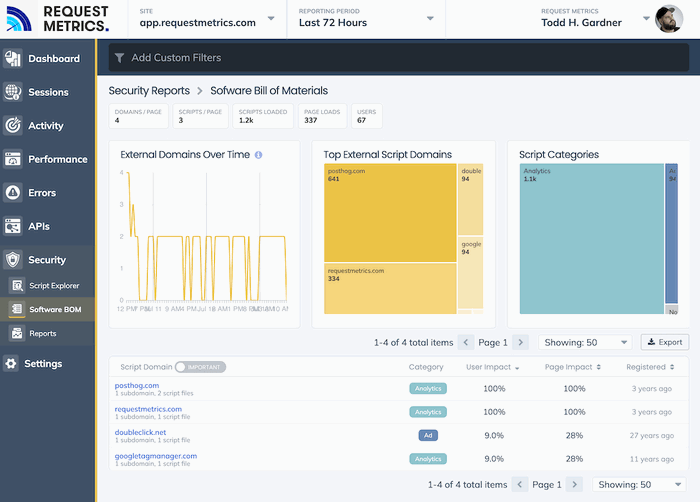The image size is (700, 502).
Task: Click the Performance gauge icon
Action: pyautogui.click(x=13, y=159)
